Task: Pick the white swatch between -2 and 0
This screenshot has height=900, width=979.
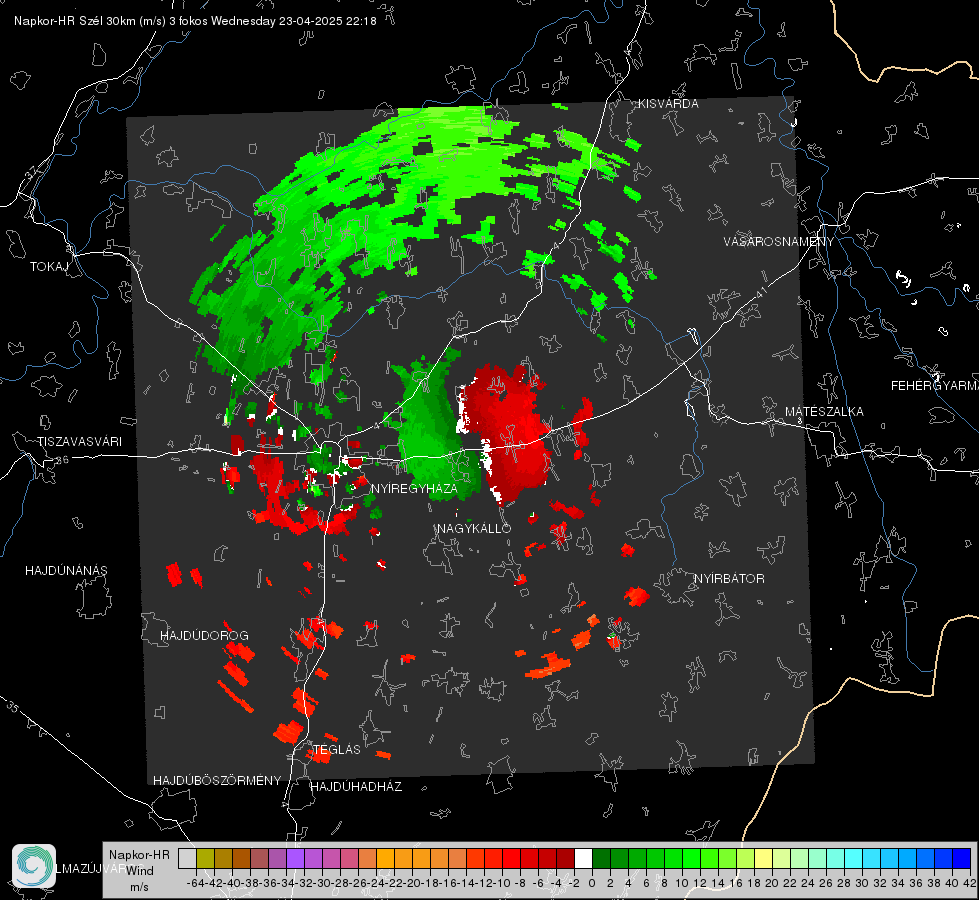Action: pyautogui.click(x=583, y=859)
